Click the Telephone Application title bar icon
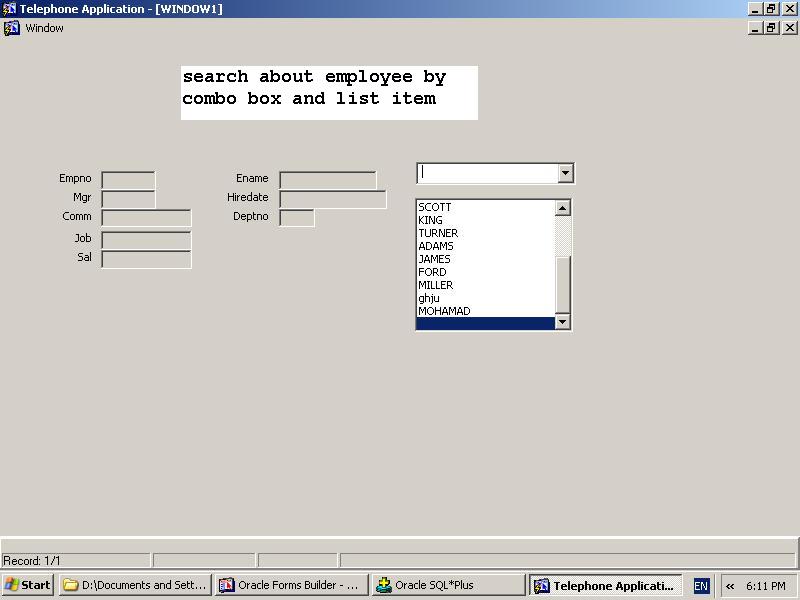800x600 pixels. [x=9, y=9]
